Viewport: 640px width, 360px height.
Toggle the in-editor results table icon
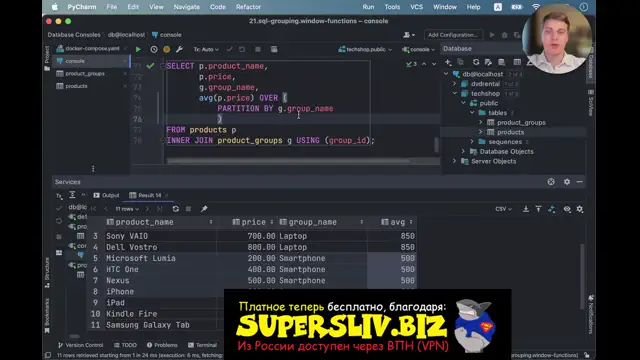point(274,49)
